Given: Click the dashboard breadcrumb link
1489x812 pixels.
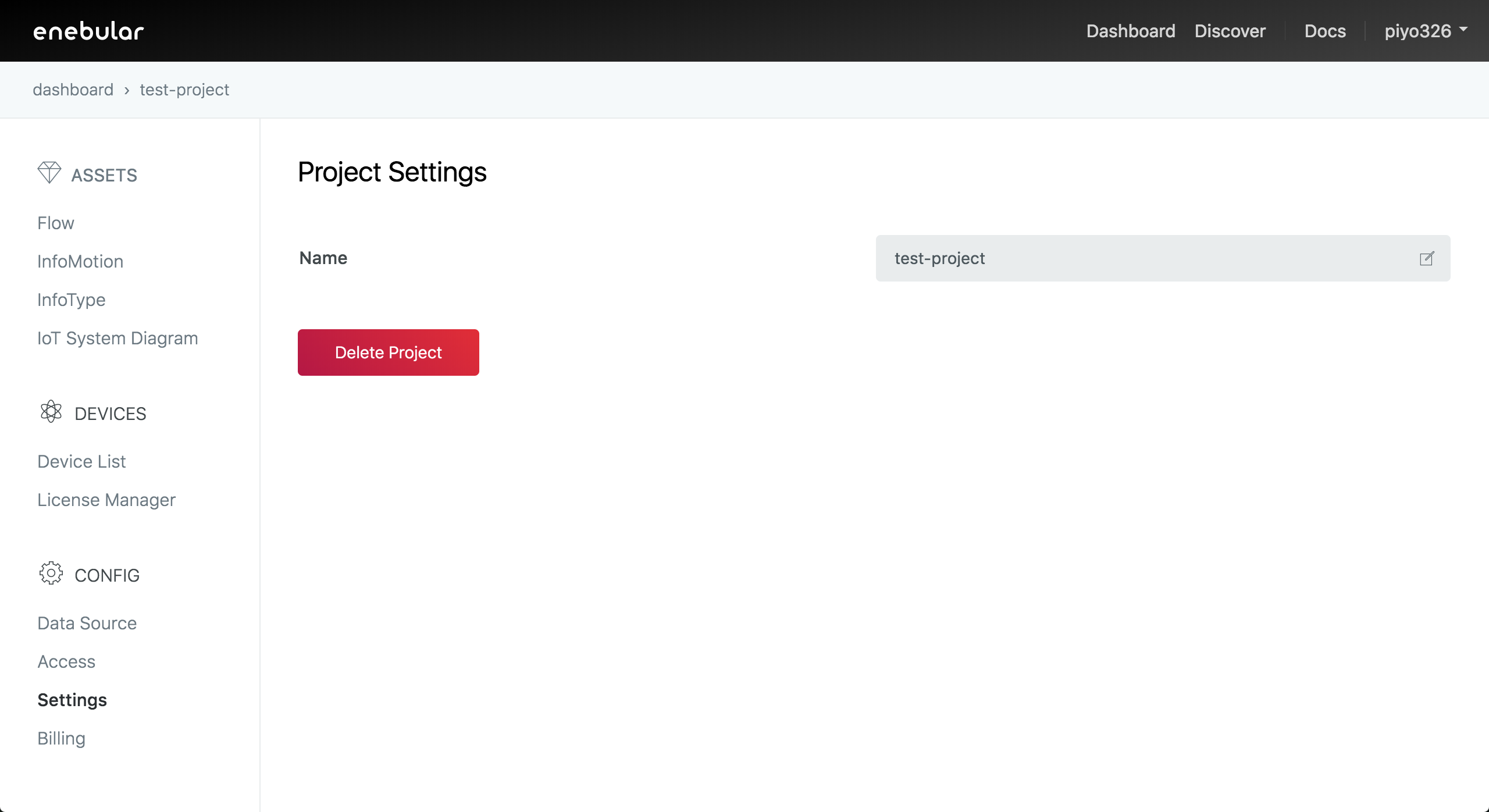Looking at the screenshot, I should 73,90.
